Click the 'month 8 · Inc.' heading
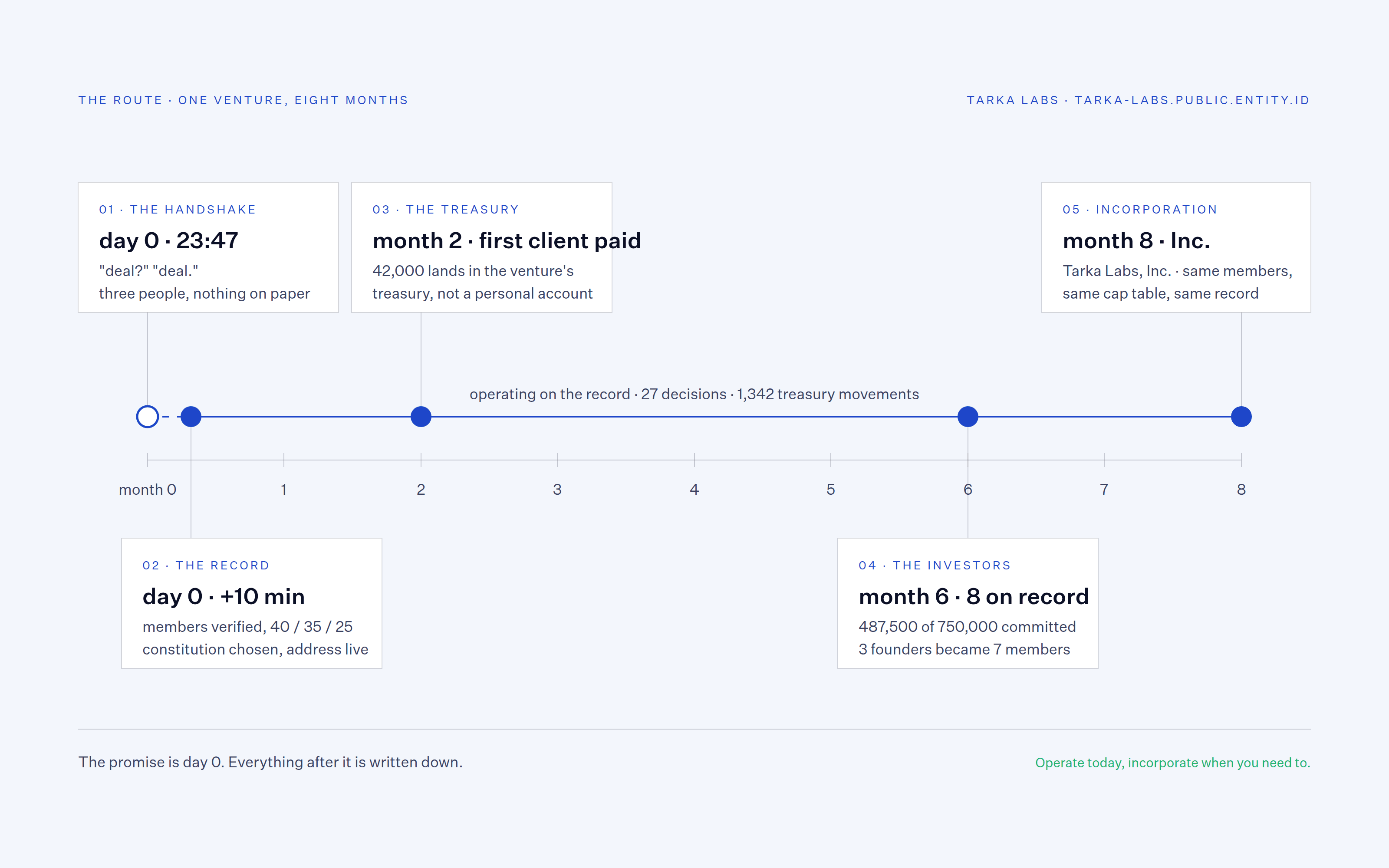 point(1136,240)
